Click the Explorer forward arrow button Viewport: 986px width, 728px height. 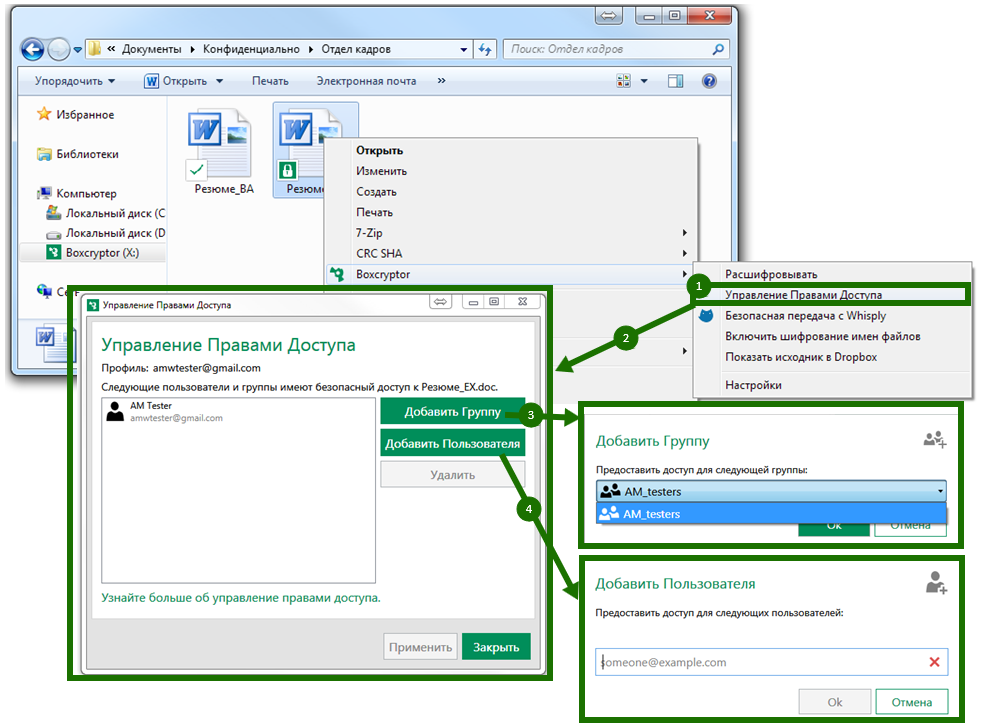coord(58,49)
